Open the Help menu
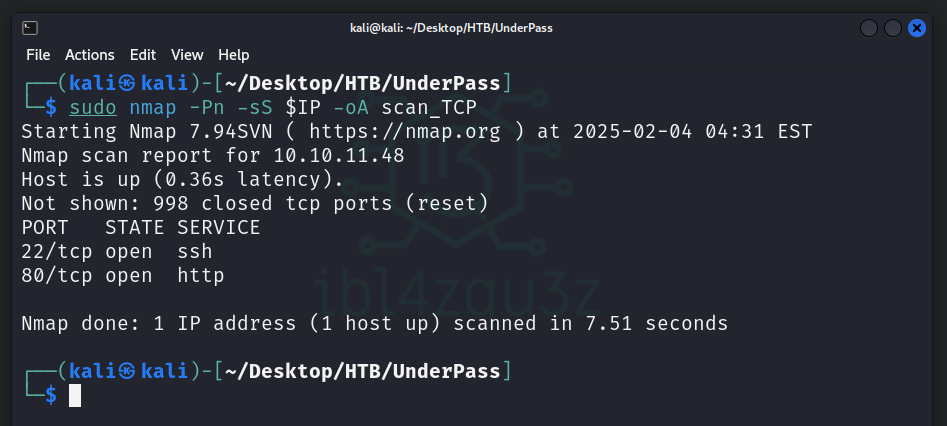Image resolution: width=947 pixels, height=426 pixels. [x=234, y=54]
